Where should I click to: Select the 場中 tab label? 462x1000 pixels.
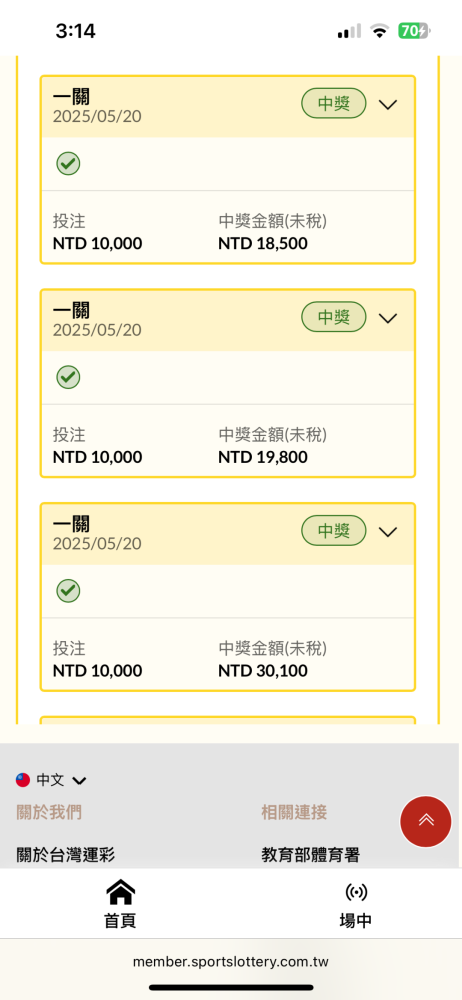tap(355, 921)
